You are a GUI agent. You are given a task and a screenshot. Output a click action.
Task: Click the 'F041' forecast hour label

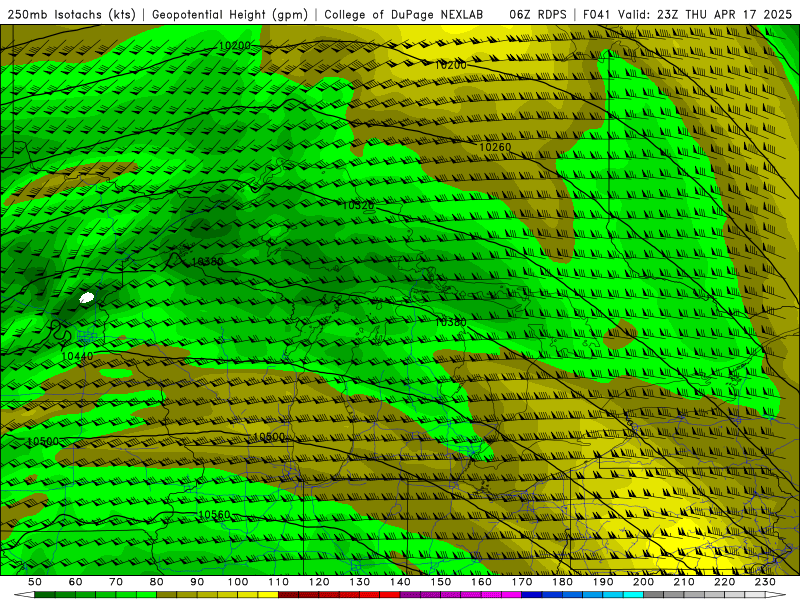click(597, 14)
